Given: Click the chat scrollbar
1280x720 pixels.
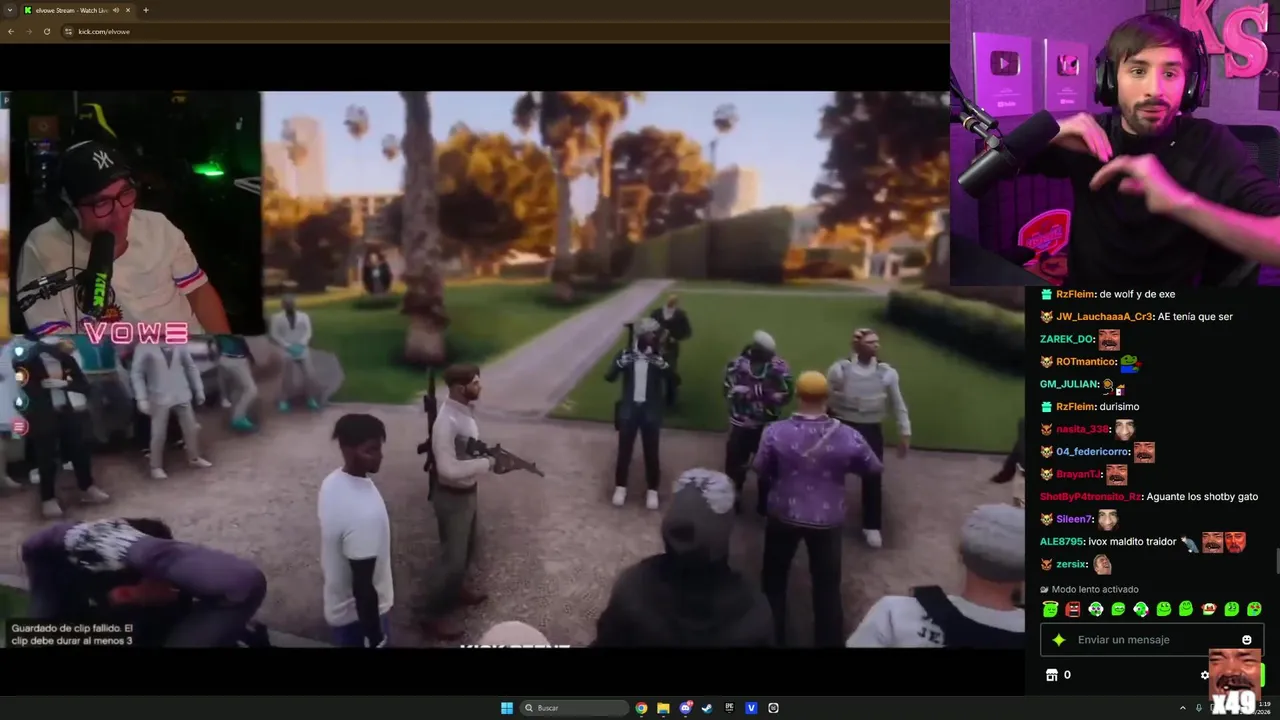Looking at the screenshot, I should [1277, 562].
